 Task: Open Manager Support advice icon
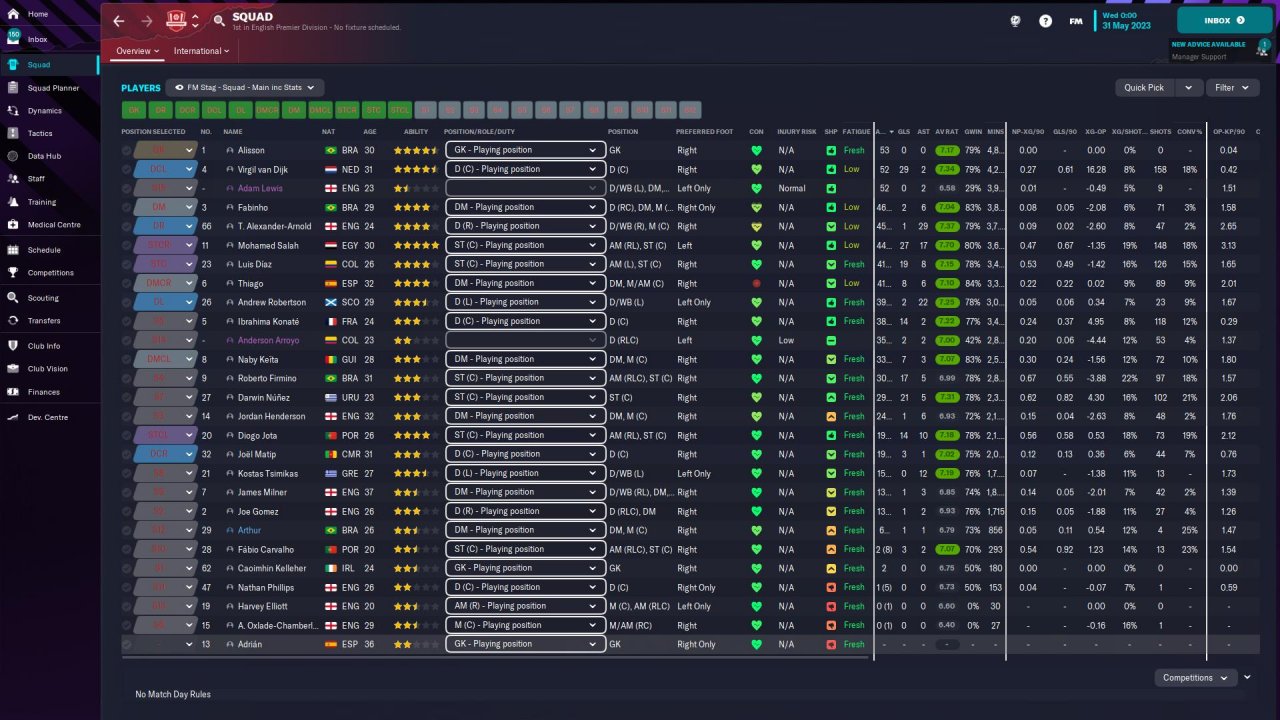coord(1265,48)
